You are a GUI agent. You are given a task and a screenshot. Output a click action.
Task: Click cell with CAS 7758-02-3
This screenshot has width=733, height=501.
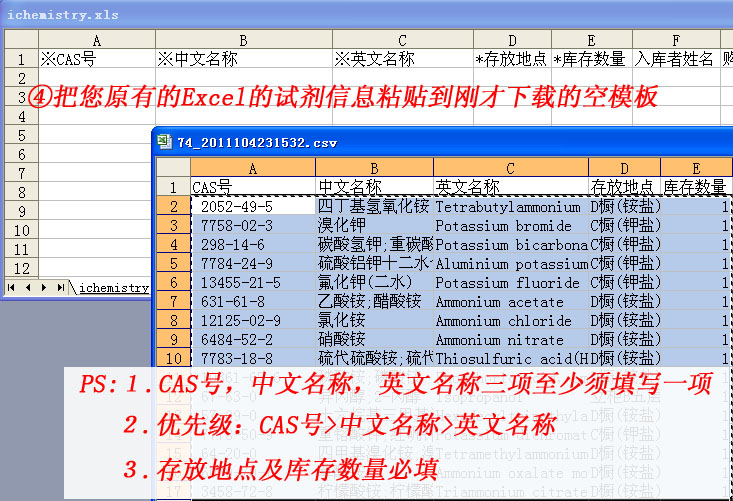252,226
